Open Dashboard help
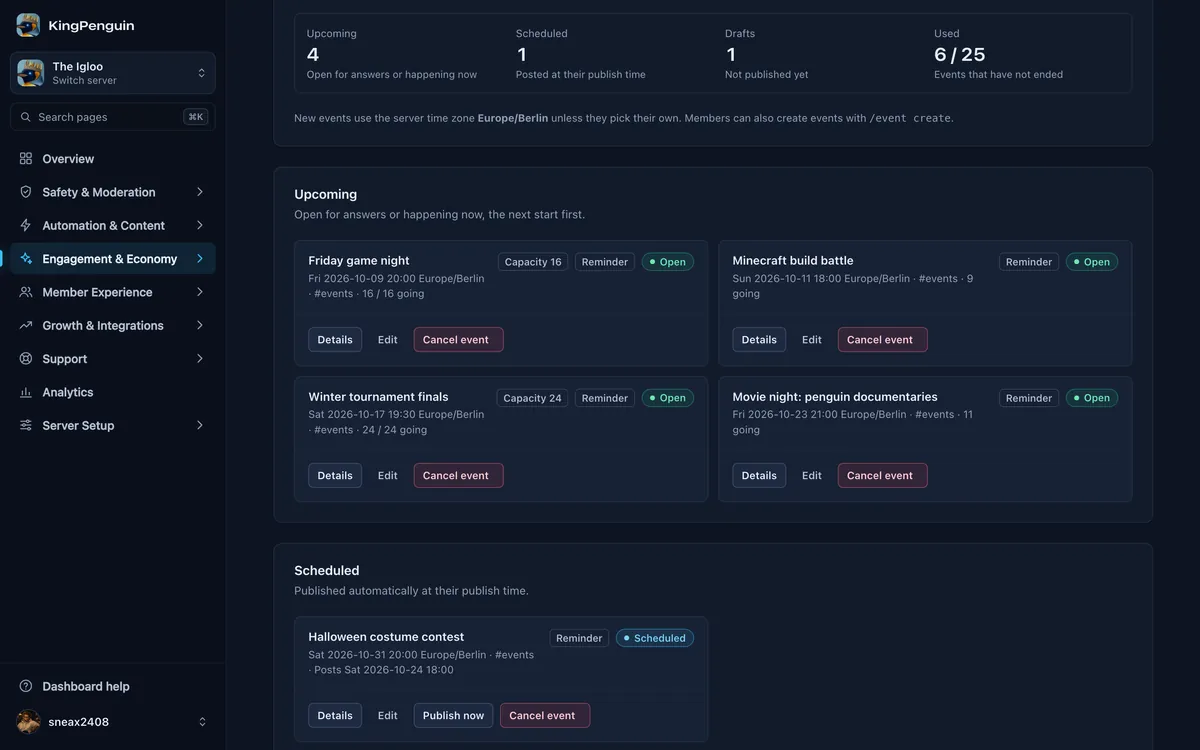 [113, 686]
